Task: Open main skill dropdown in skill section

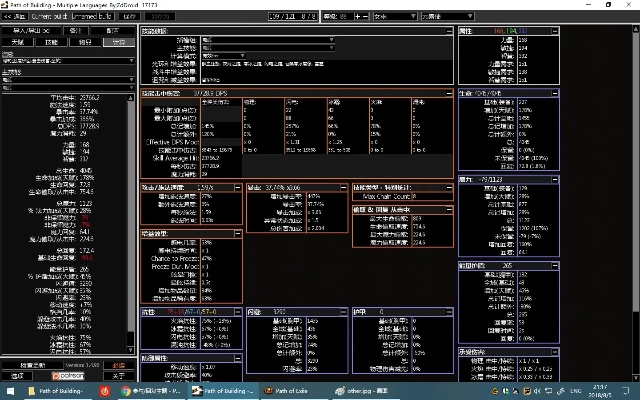Action: click(268, 48)
